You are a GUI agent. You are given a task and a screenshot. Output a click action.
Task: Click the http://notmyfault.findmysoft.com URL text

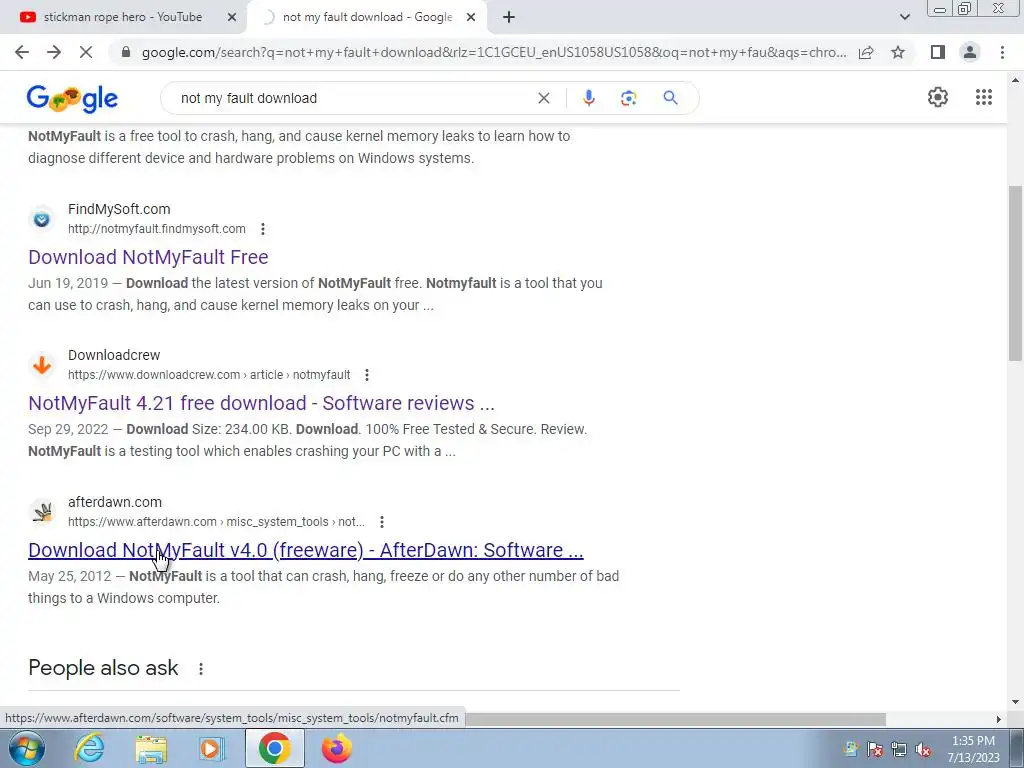[157, 229]
